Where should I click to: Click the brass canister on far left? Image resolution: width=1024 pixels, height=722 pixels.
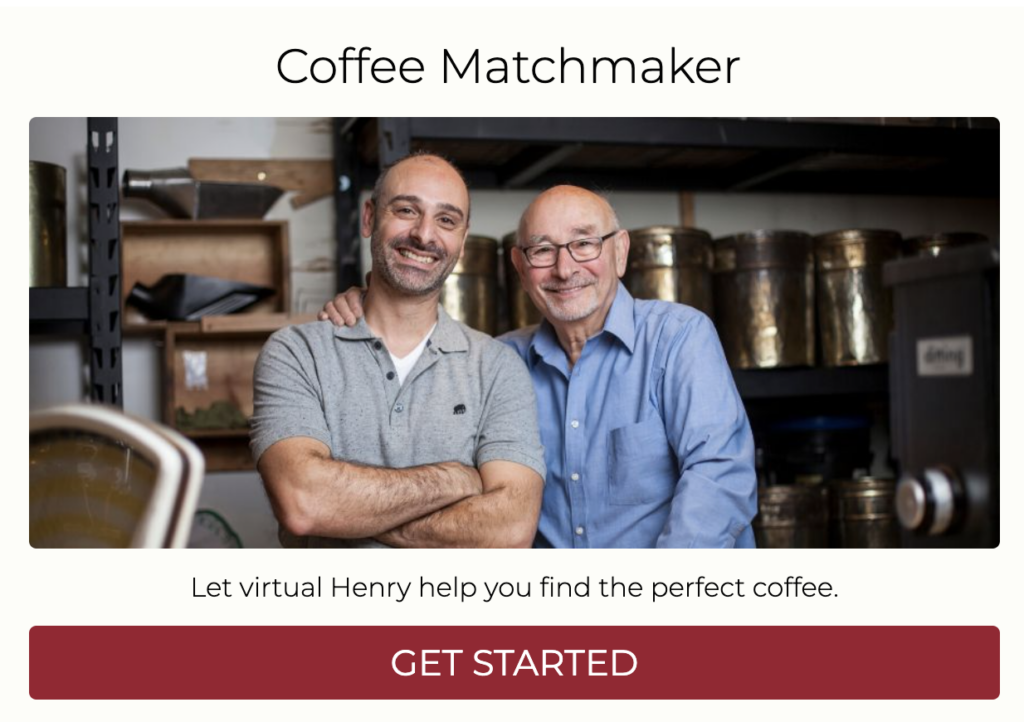(48, 224)
